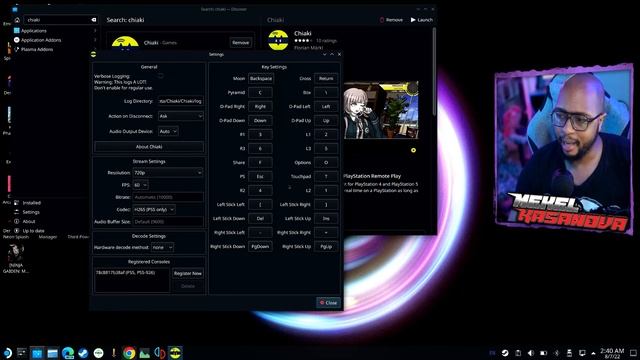Change the Right Stick Up binding (PgUp)
This screenshot has height=360, width=640.
click(x=326, y=247)
